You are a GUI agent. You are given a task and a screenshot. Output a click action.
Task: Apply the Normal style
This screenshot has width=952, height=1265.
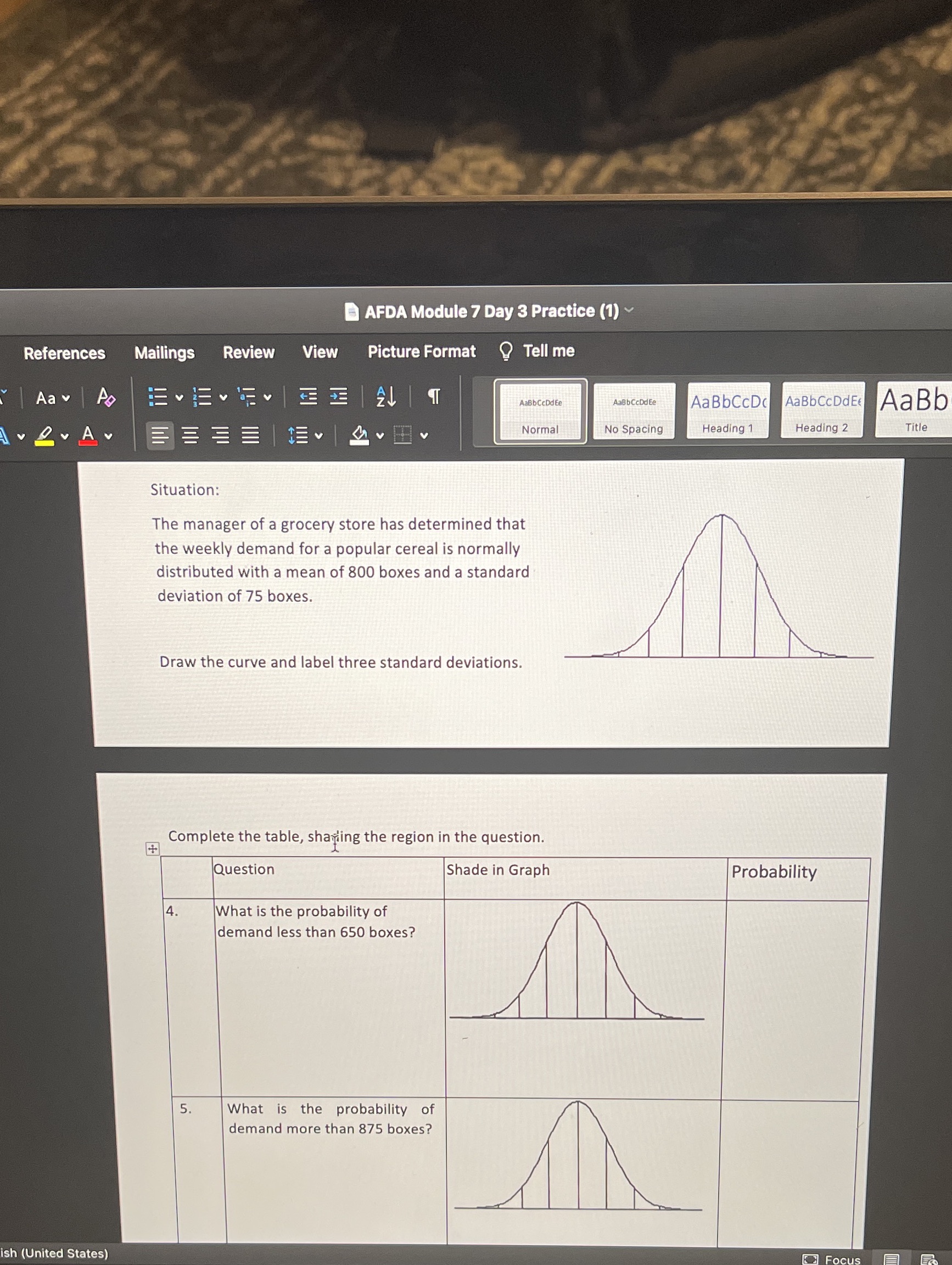(540, 412)
